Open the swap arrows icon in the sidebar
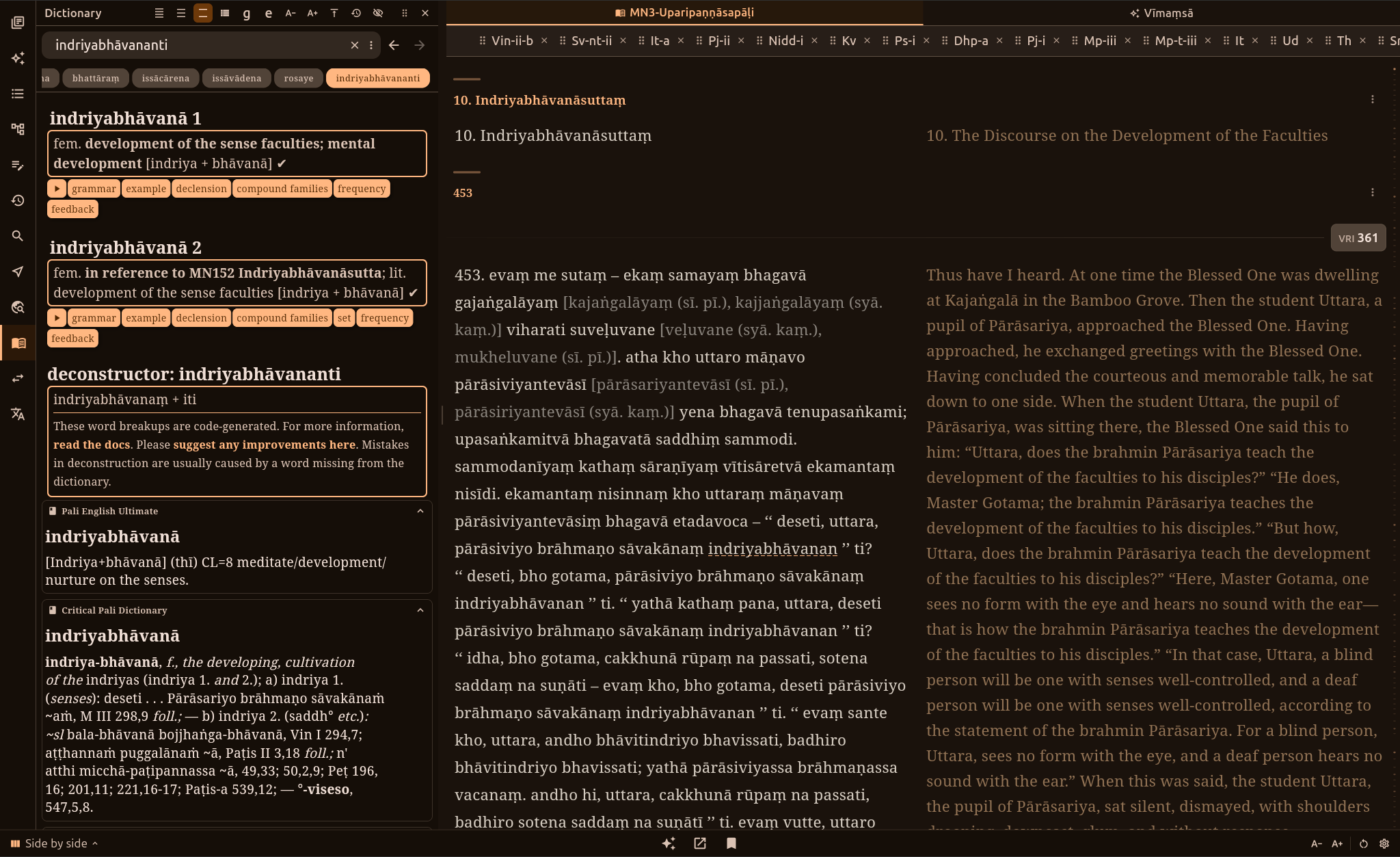The height and width of the screenshot is (857, 1400). (x=18, y=378)
